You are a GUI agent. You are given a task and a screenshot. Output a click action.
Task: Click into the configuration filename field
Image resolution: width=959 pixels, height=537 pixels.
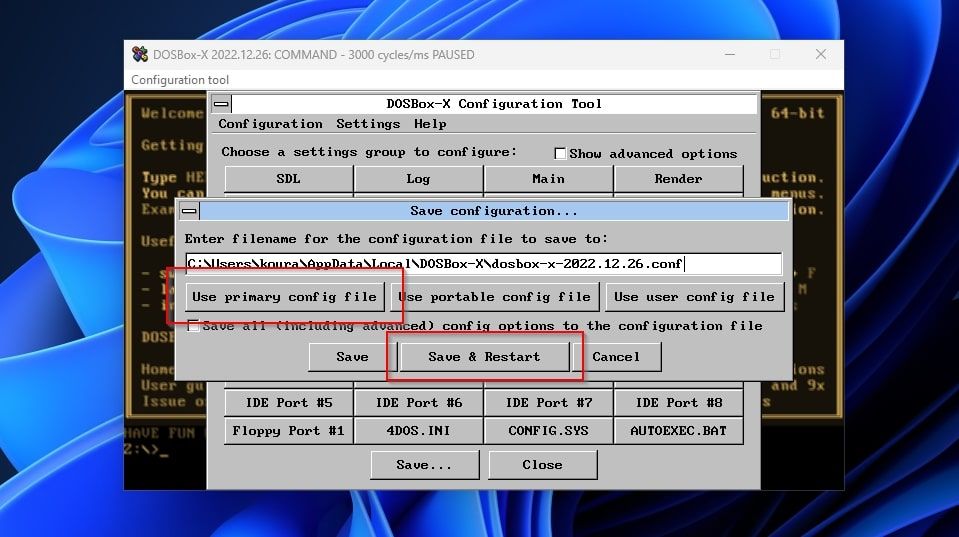(x=484, y=264)
